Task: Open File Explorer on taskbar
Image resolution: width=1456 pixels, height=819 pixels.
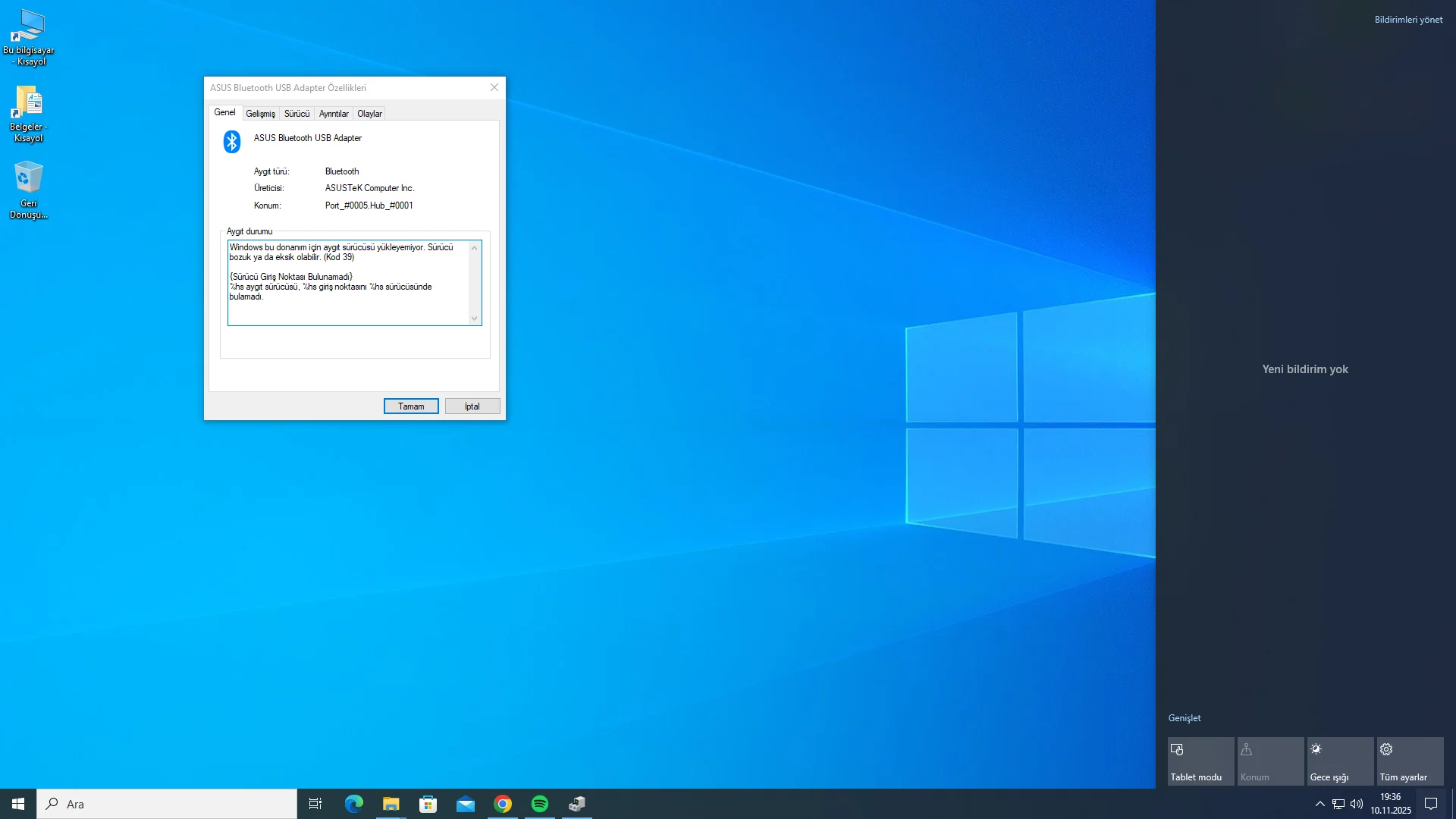Action: [391, 804]
